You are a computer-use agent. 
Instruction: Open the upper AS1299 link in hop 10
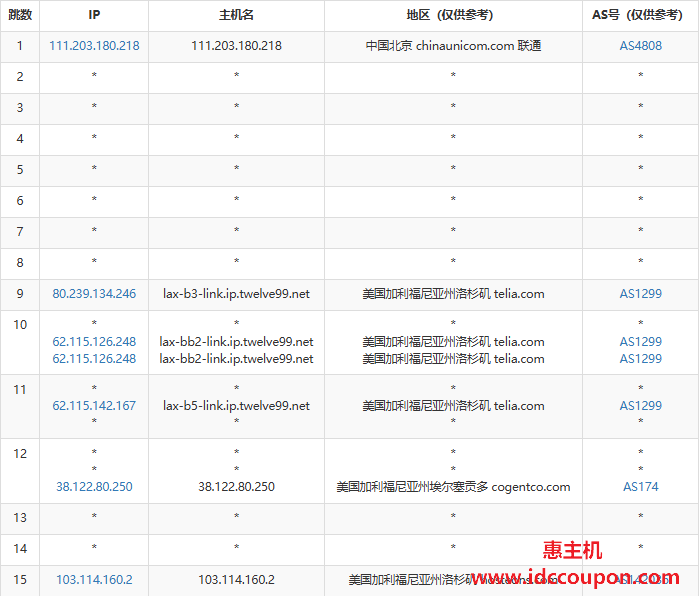641,342
